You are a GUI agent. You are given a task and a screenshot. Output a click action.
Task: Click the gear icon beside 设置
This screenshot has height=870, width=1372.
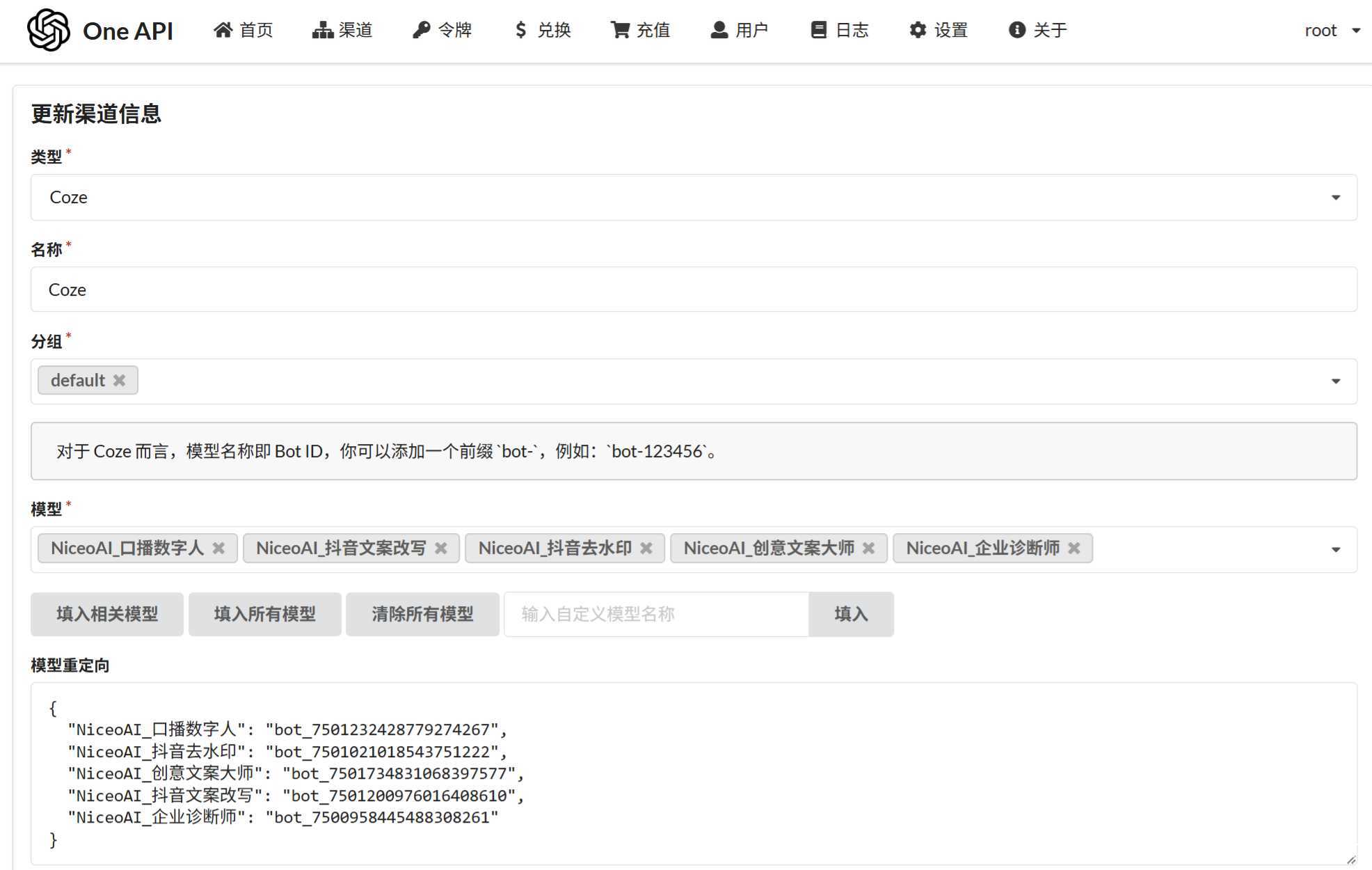918,30
